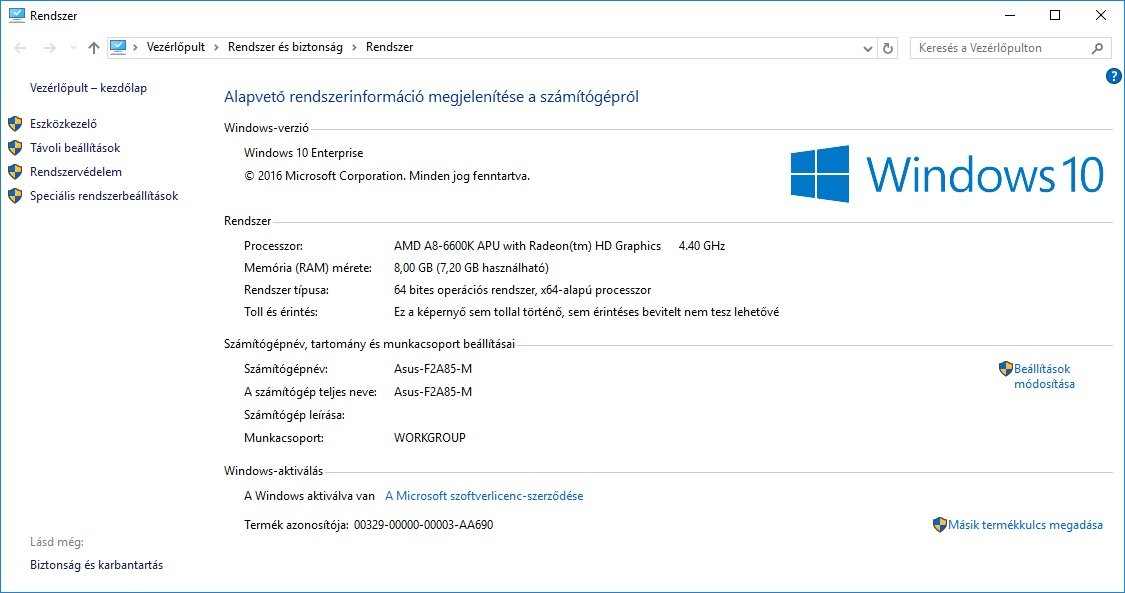This screenshot has height=593, width=1125.
Task: Expand chevron after Rendszer és biztonság
Action: click(354, 47)
